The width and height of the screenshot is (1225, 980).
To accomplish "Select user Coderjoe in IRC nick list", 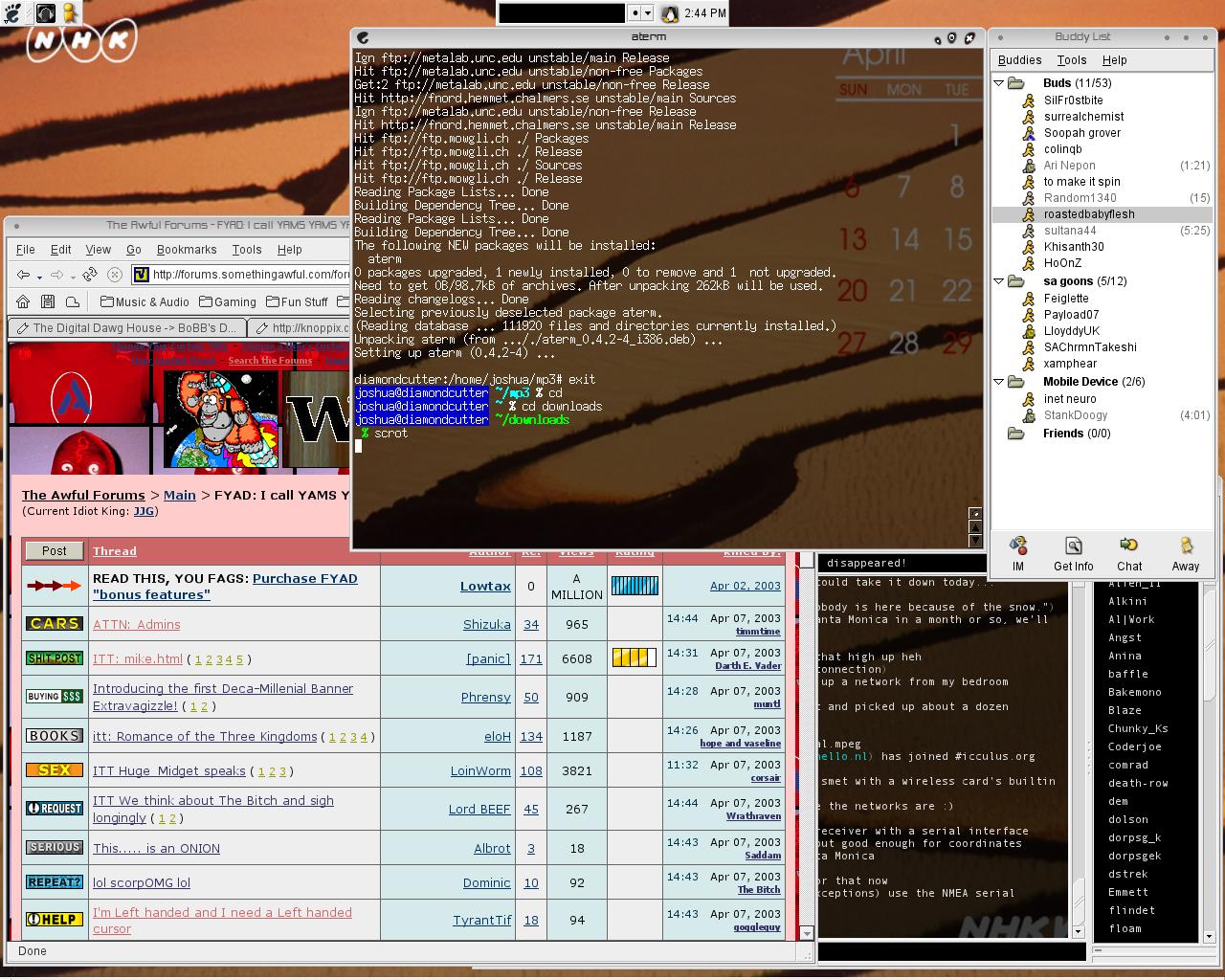I will [x=1135, y=746].
